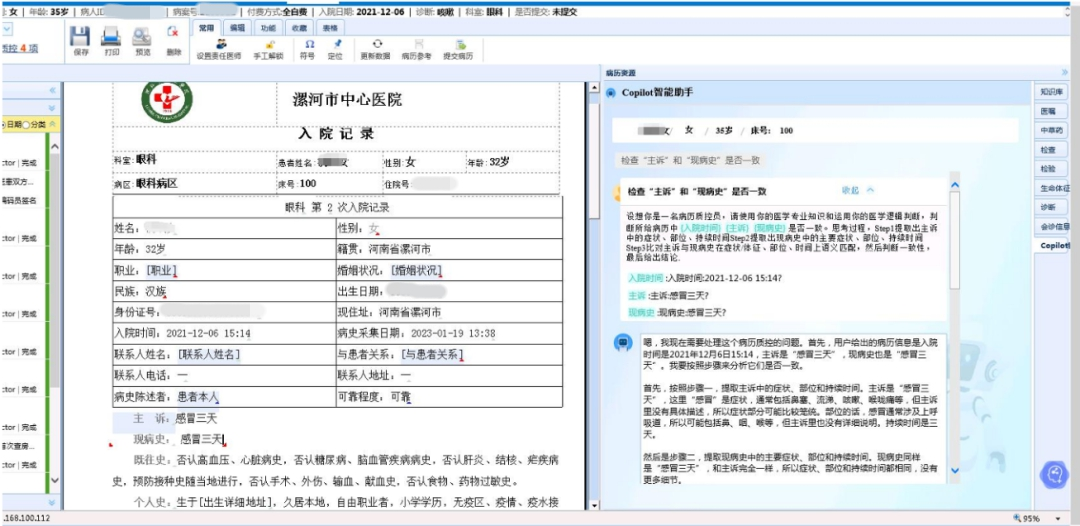Click the hospital logo image
Viewport: 1080px width, 526px height.
(x=166, y=101)
